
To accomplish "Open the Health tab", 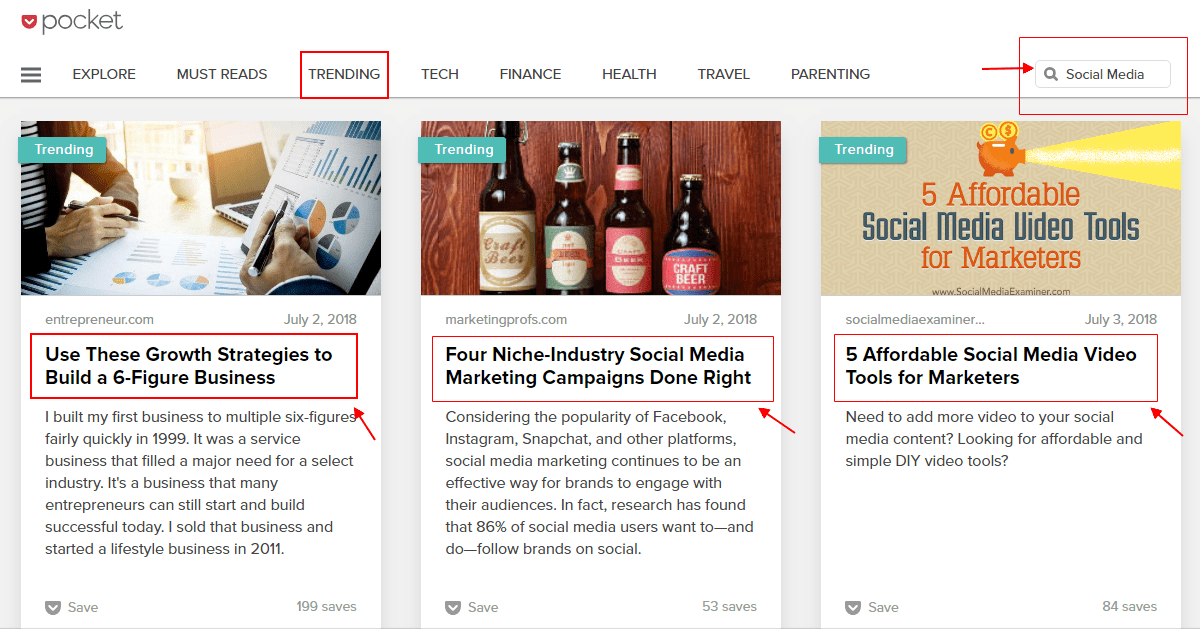I will point(629,74).
